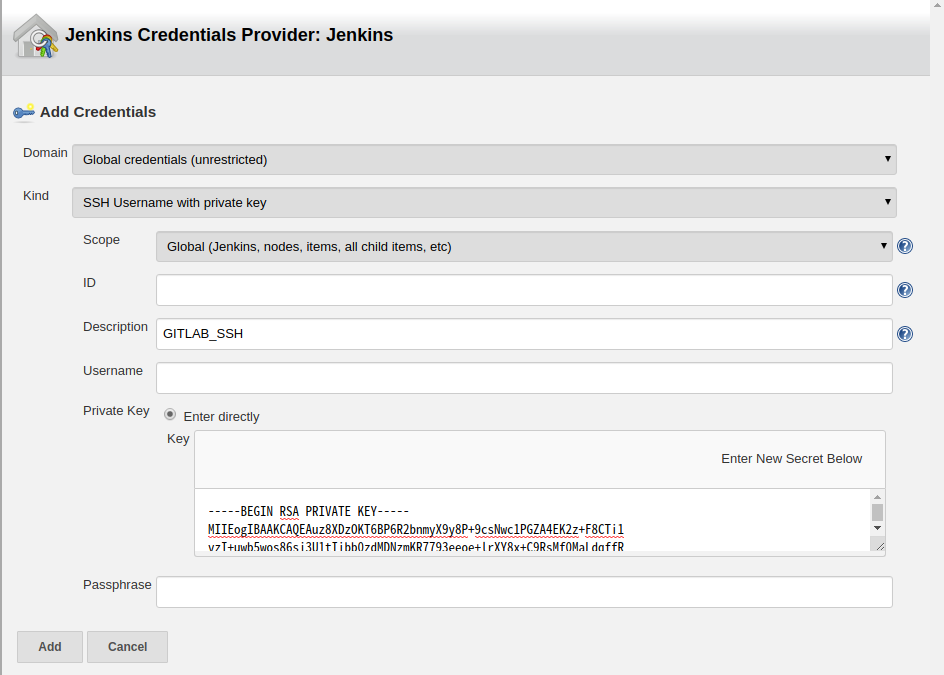The height and width of the screenshot is (675, 944).
Task: Click the Jenkins Credentials Provider: Jenkins title
Action: coord(229,35)
